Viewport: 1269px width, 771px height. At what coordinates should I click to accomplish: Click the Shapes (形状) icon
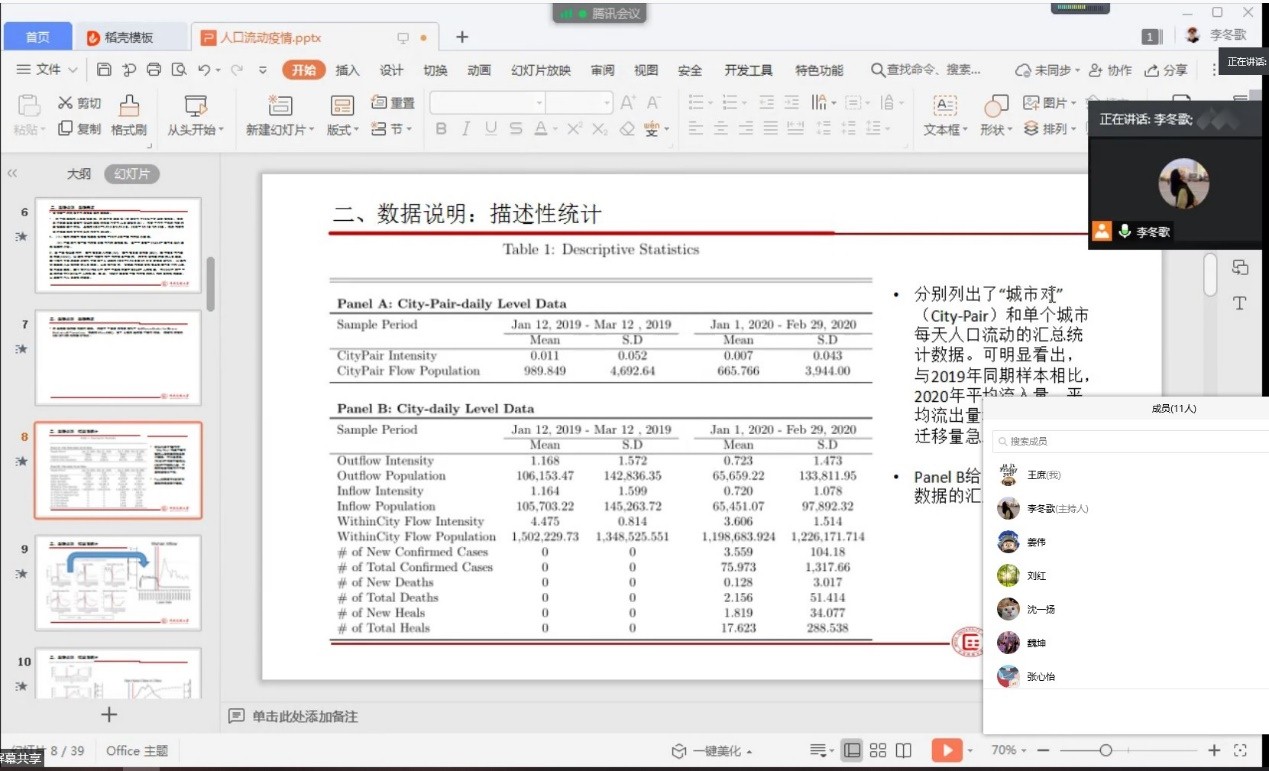996,106
